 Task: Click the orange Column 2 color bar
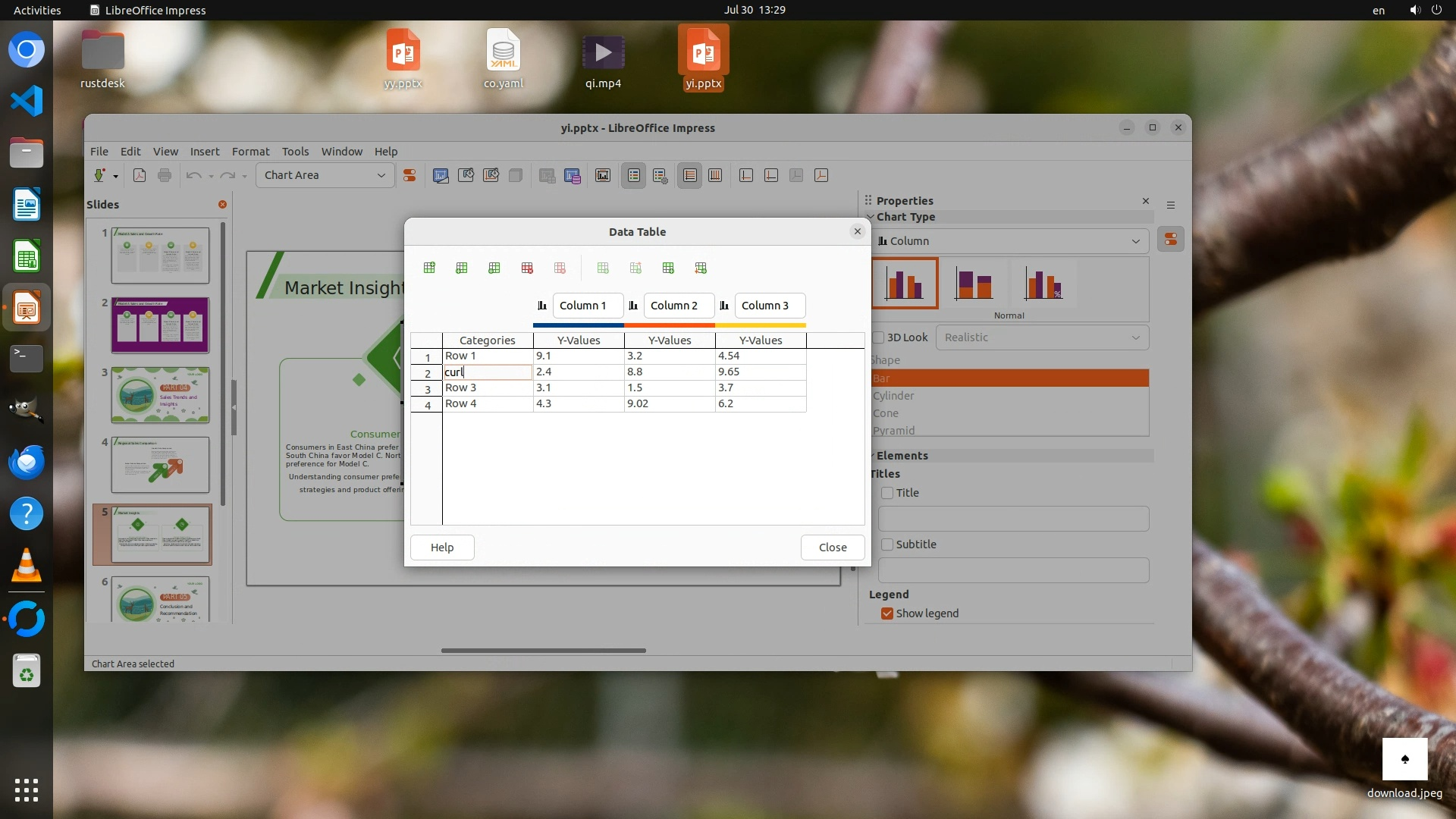tap(669, 325)
